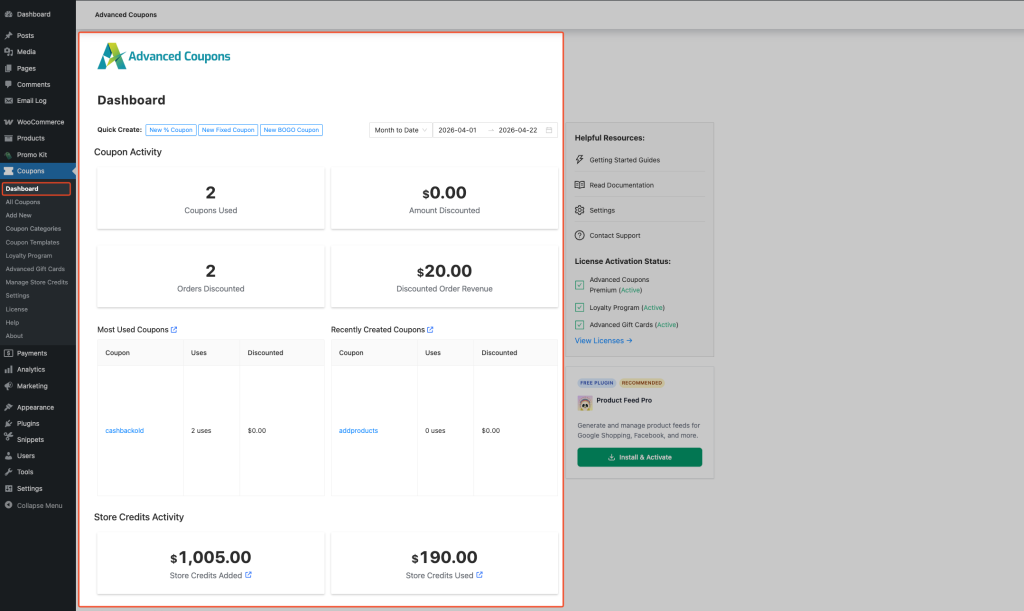Click the Contact Support question mark icon
Viewport: 1024px width, 611px height.
[x=579, y=235]
